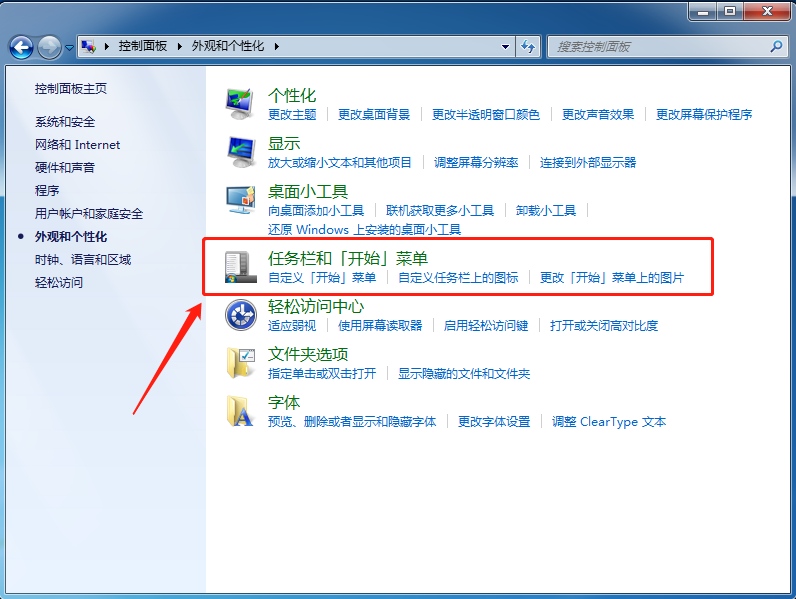796x599 pixels.
Task: Open the 显示 heading link
Action: (284, 143)
